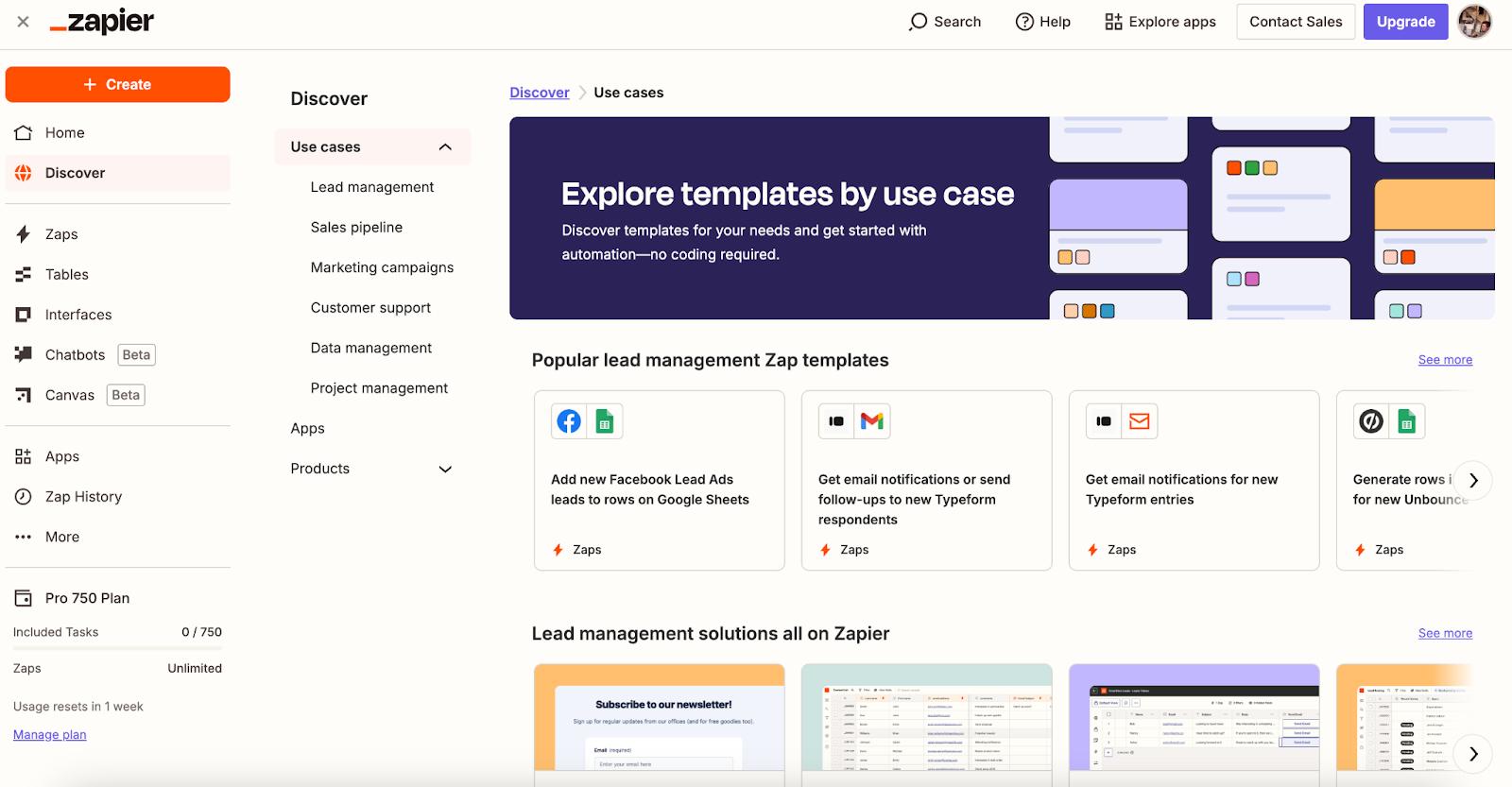Open the Zap History clock icon

[x=24, y=497]
